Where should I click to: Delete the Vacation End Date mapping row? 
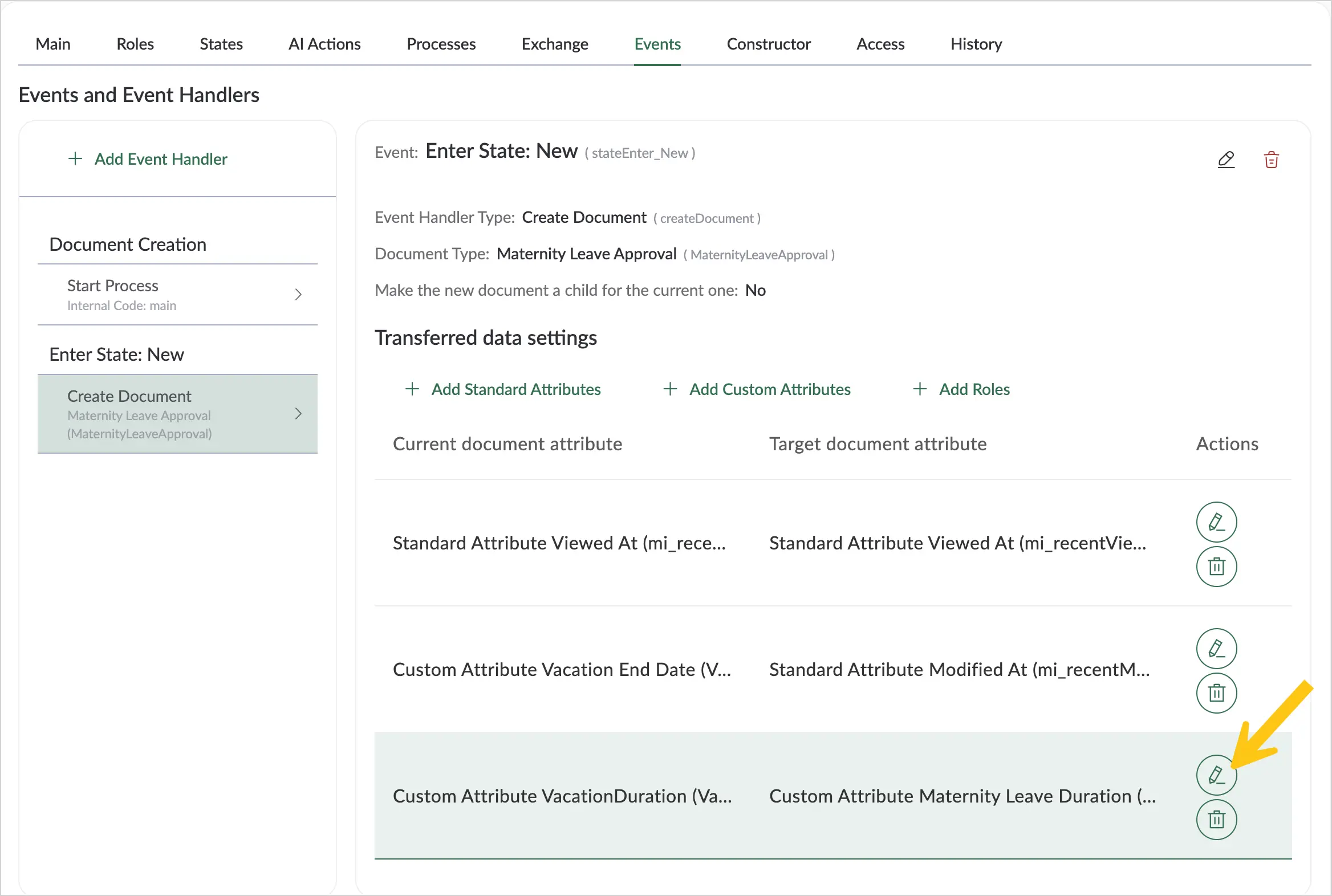1216,693
